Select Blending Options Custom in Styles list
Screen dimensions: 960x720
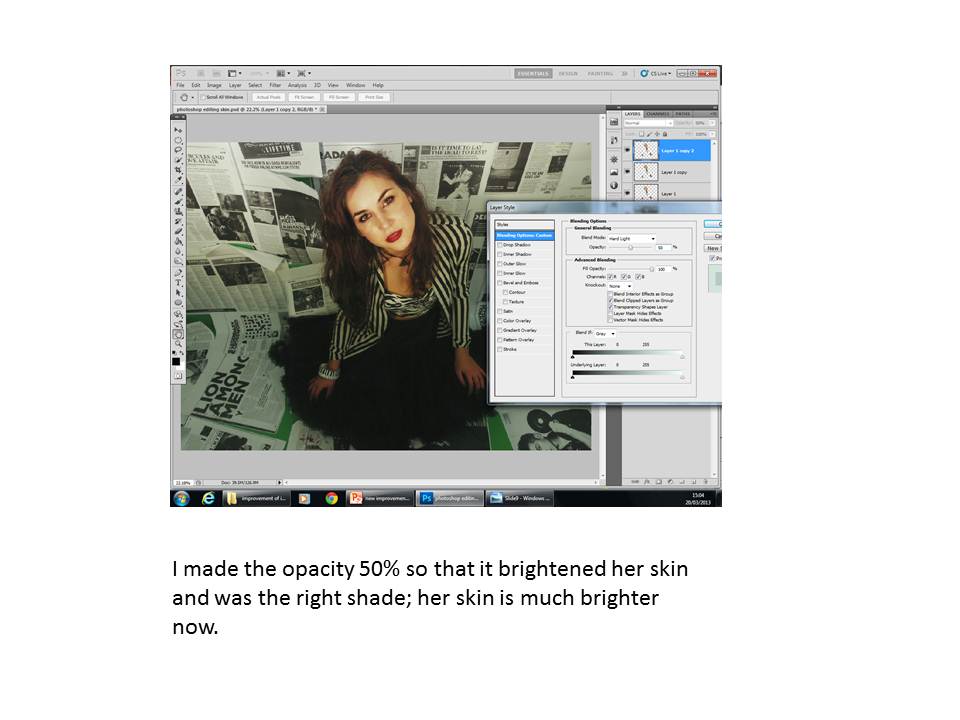click(x=524, y=235)
